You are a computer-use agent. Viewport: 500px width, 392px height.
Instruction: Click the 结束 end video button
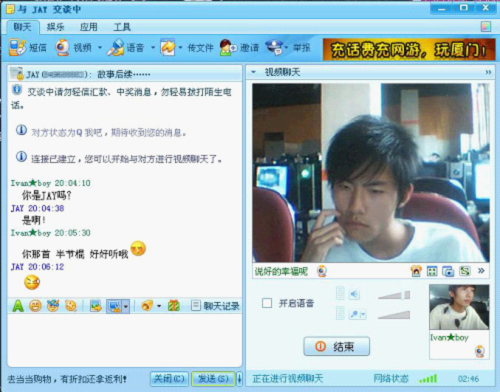(337, 346)
